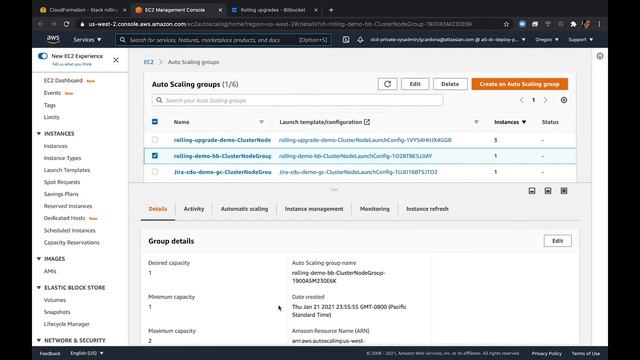Viewport: 640px width, 360px height.
Task: Click Edit button in Group details
Action: point(558,241)
